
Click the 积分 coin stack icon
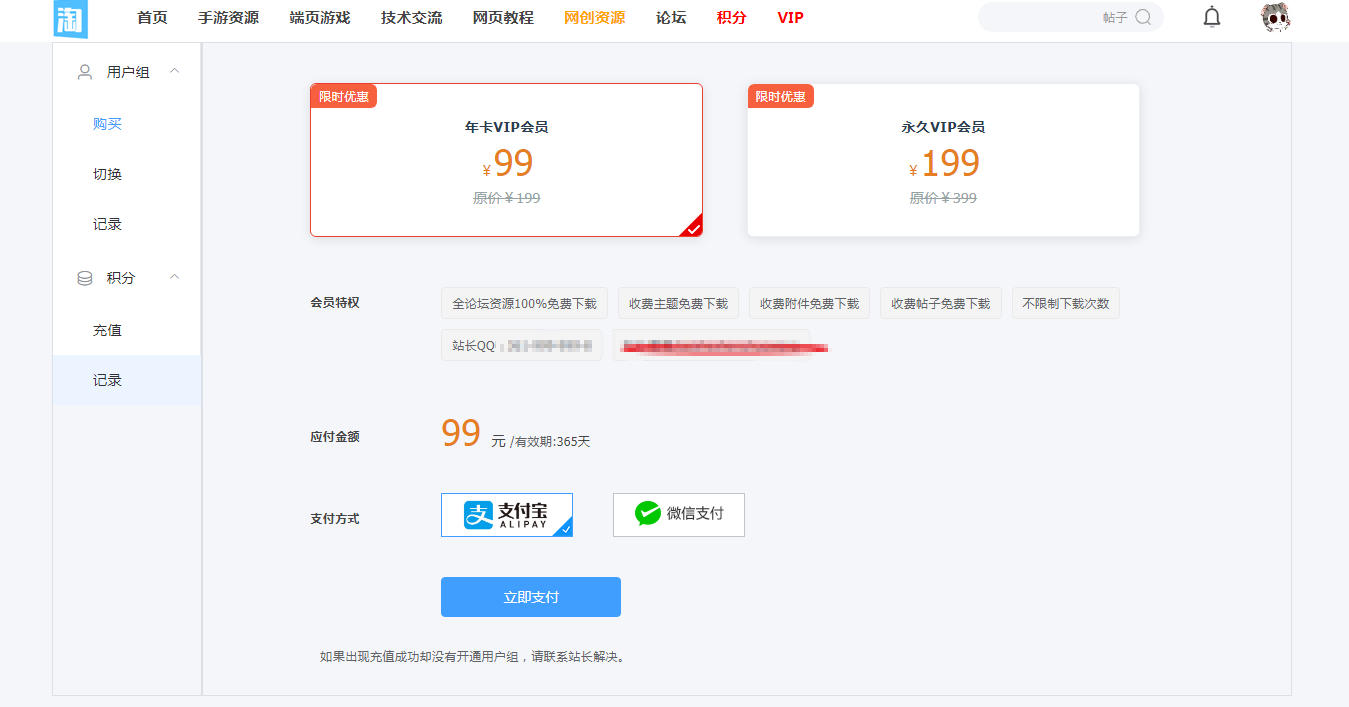pos(85,278)
